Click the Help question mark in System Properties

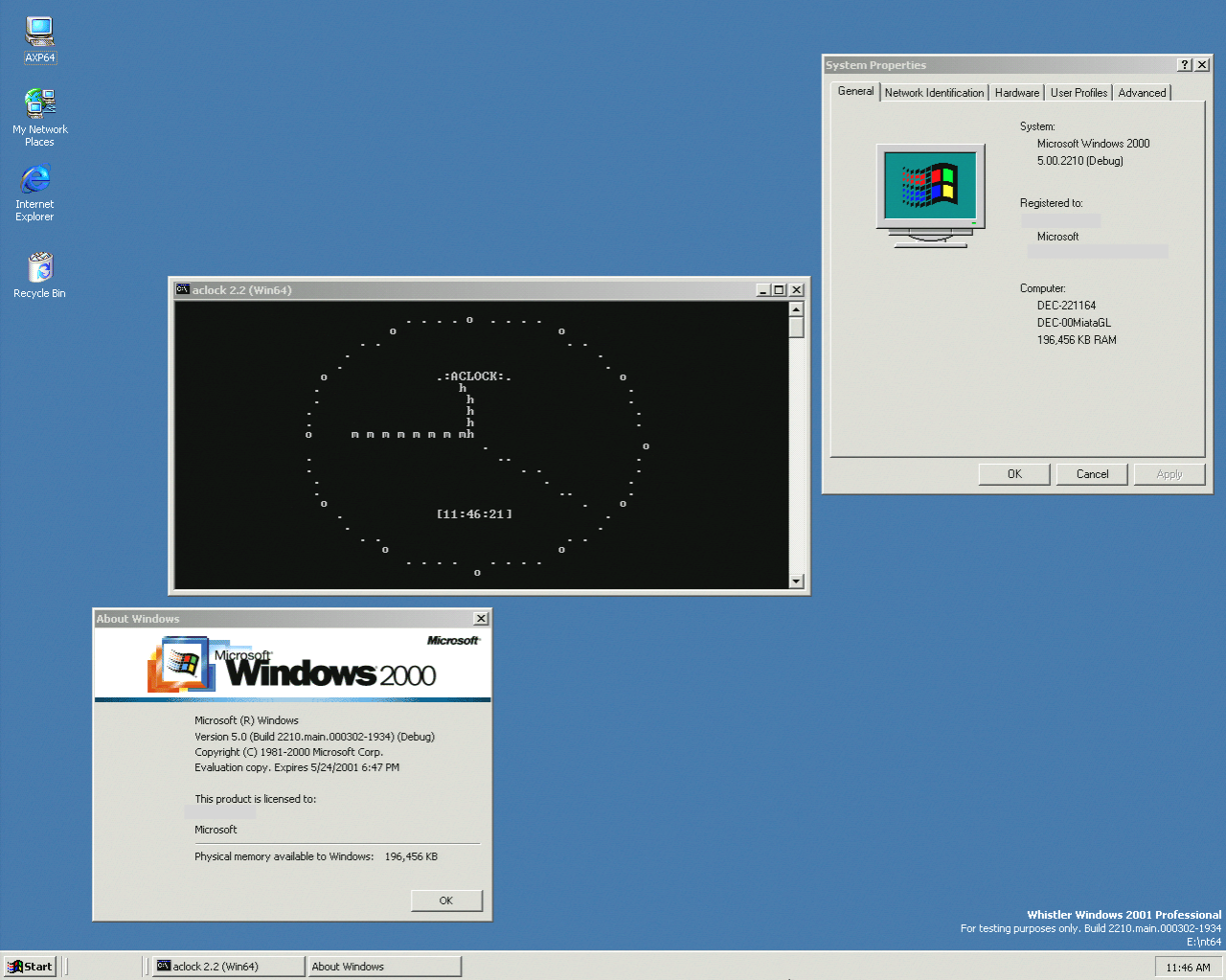click(1185, 65)
